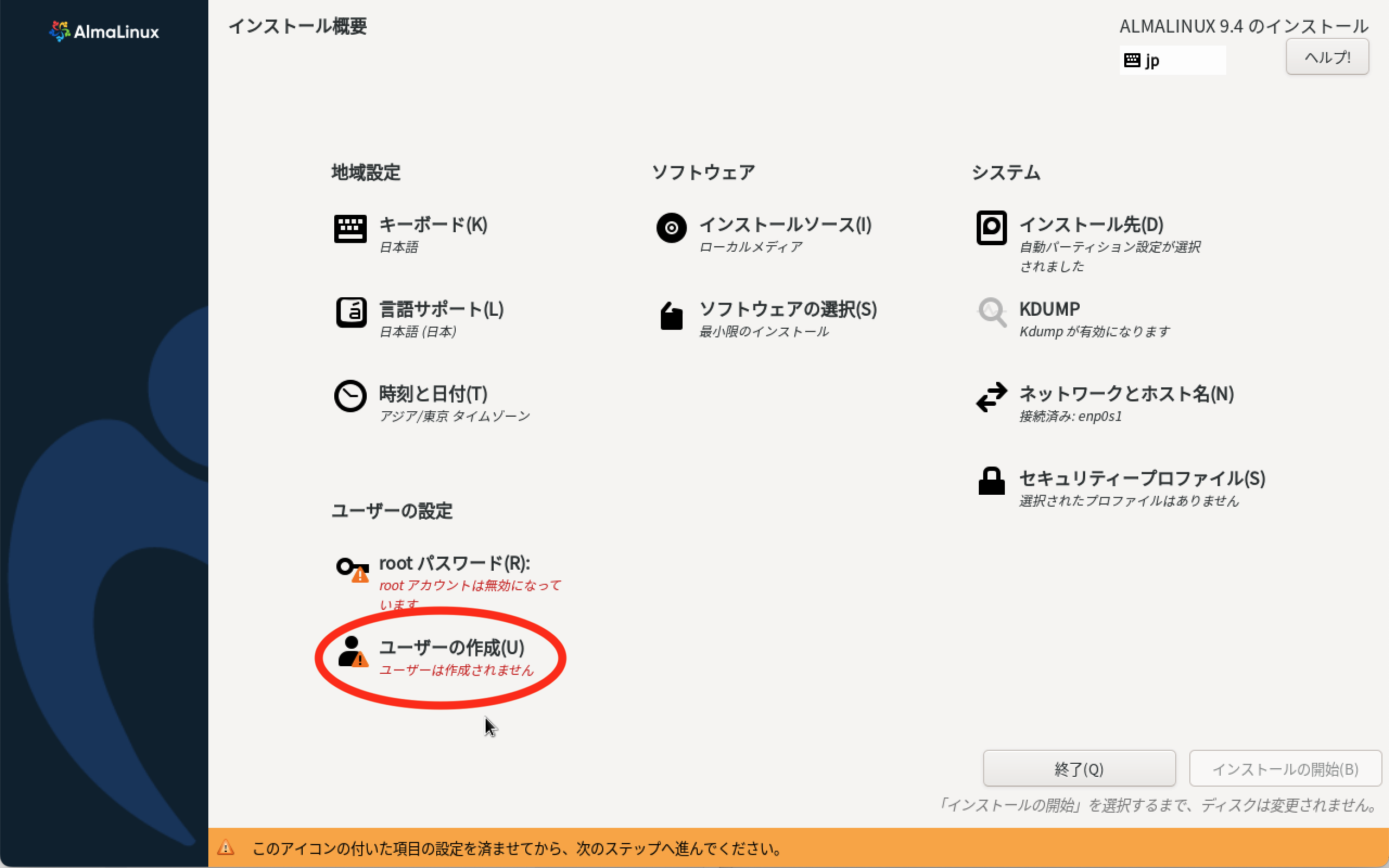Open the KDUMP configuration label
The height and width of the screenshot is (868, 1389).
1049,309
